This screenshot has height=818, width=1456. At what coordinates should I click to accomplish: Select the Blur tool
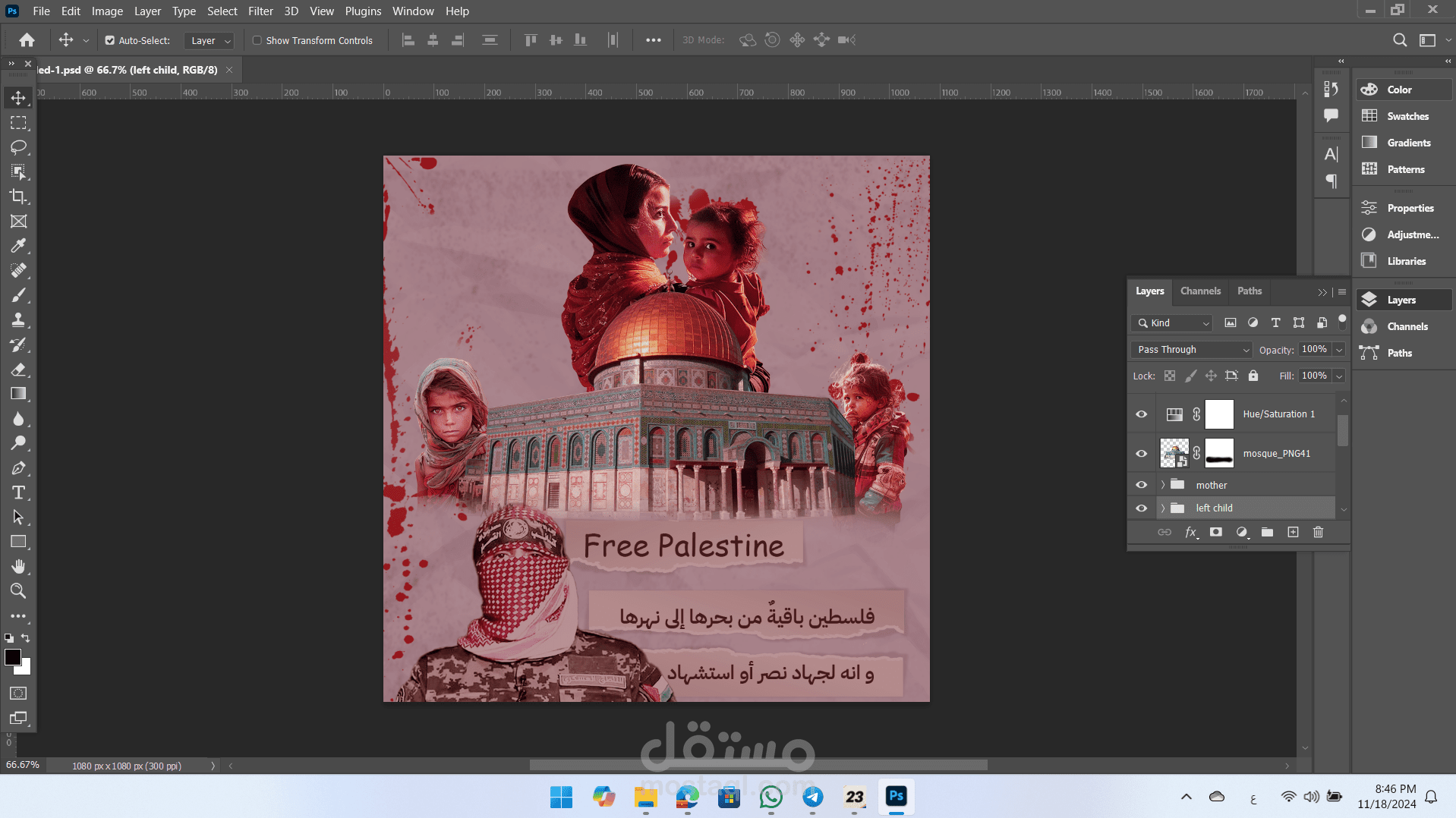coord(18,419)
